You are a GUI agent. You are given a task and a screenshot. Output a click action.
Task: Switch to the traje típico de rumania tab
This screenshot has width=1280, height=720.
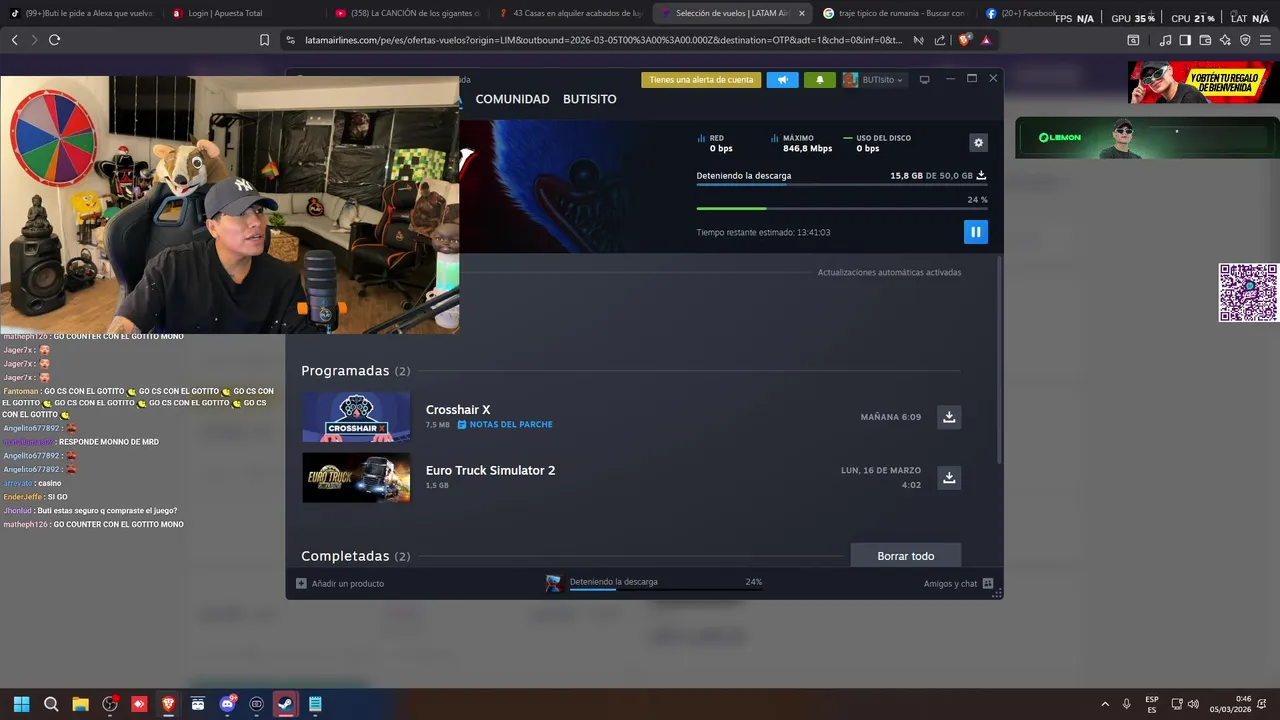tap(894, 13)
